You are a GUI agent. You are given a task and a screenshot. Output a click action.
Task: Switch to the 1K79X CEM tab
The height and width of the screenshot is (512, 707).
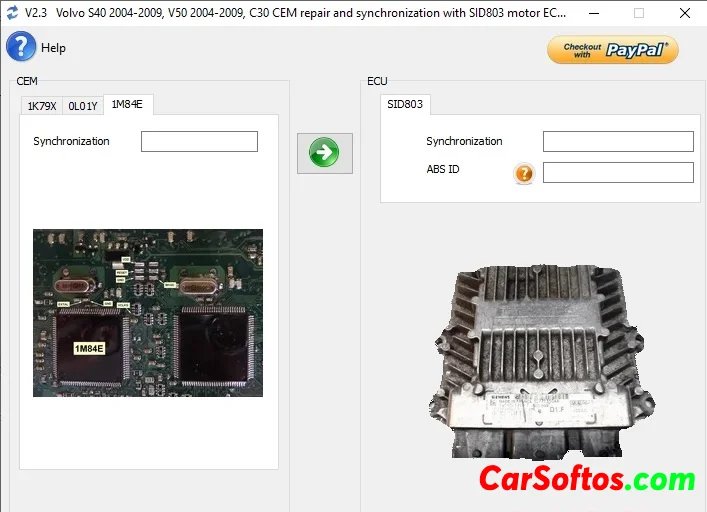41,106
